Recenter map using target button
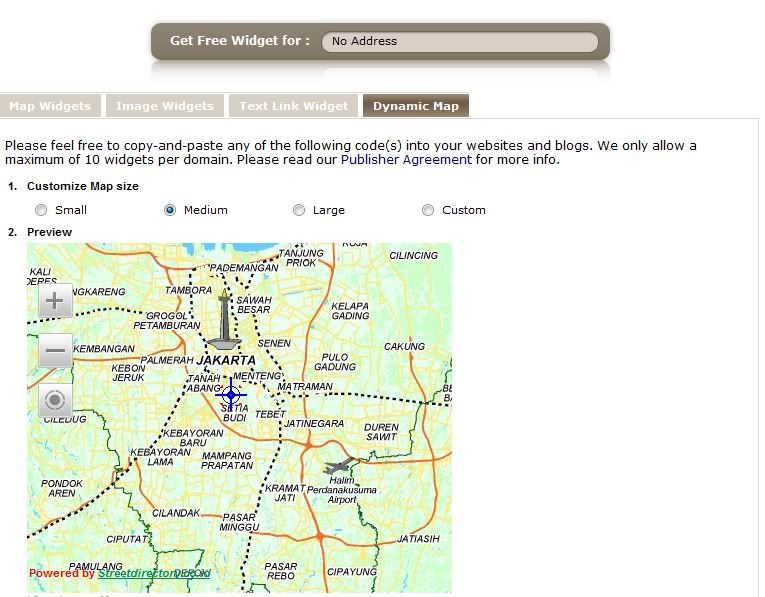This screenshot has width=765, height=597. pos(55,400)
